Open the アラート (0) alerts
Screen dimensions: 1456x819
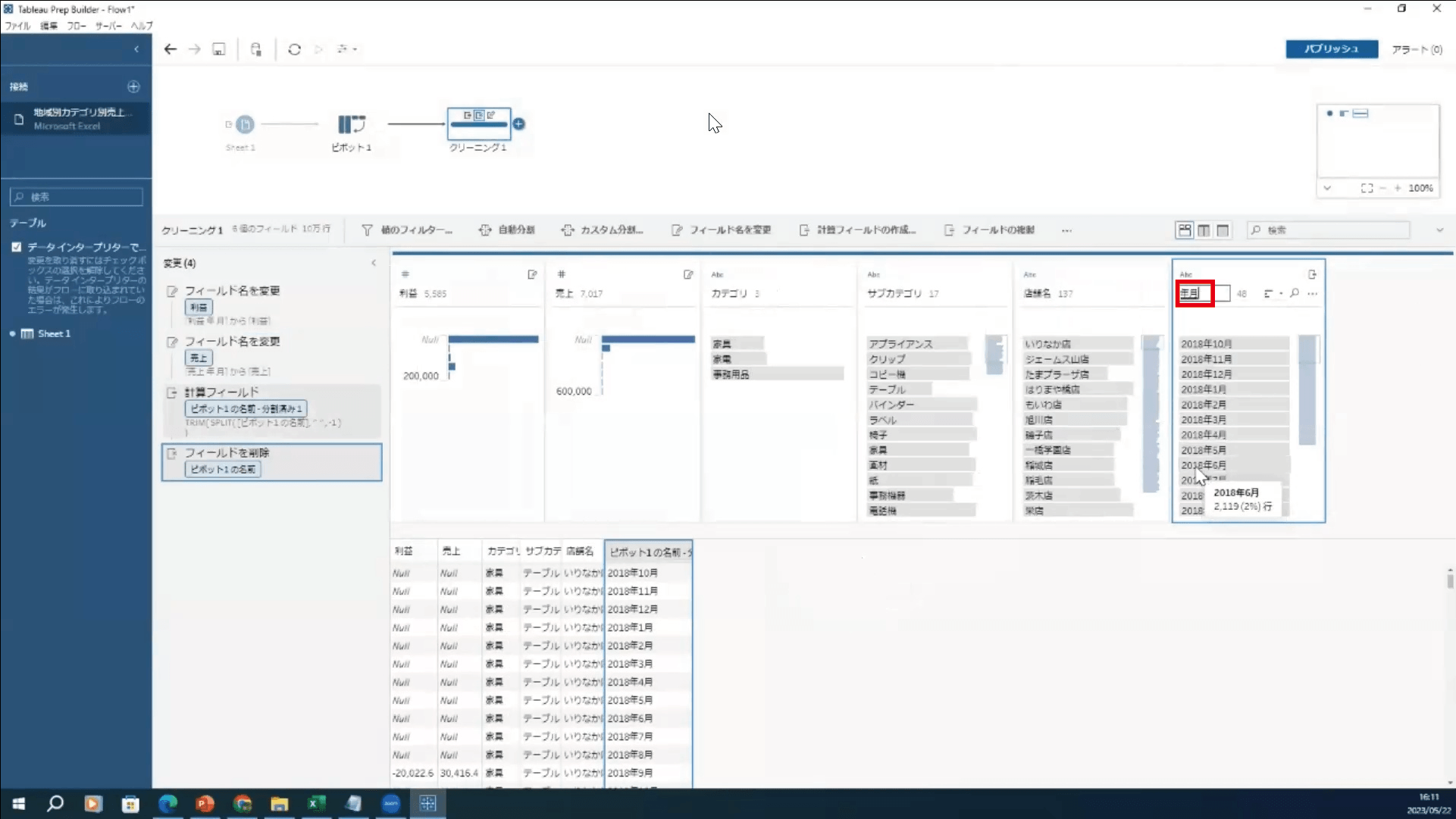(x=1417, y=49)
